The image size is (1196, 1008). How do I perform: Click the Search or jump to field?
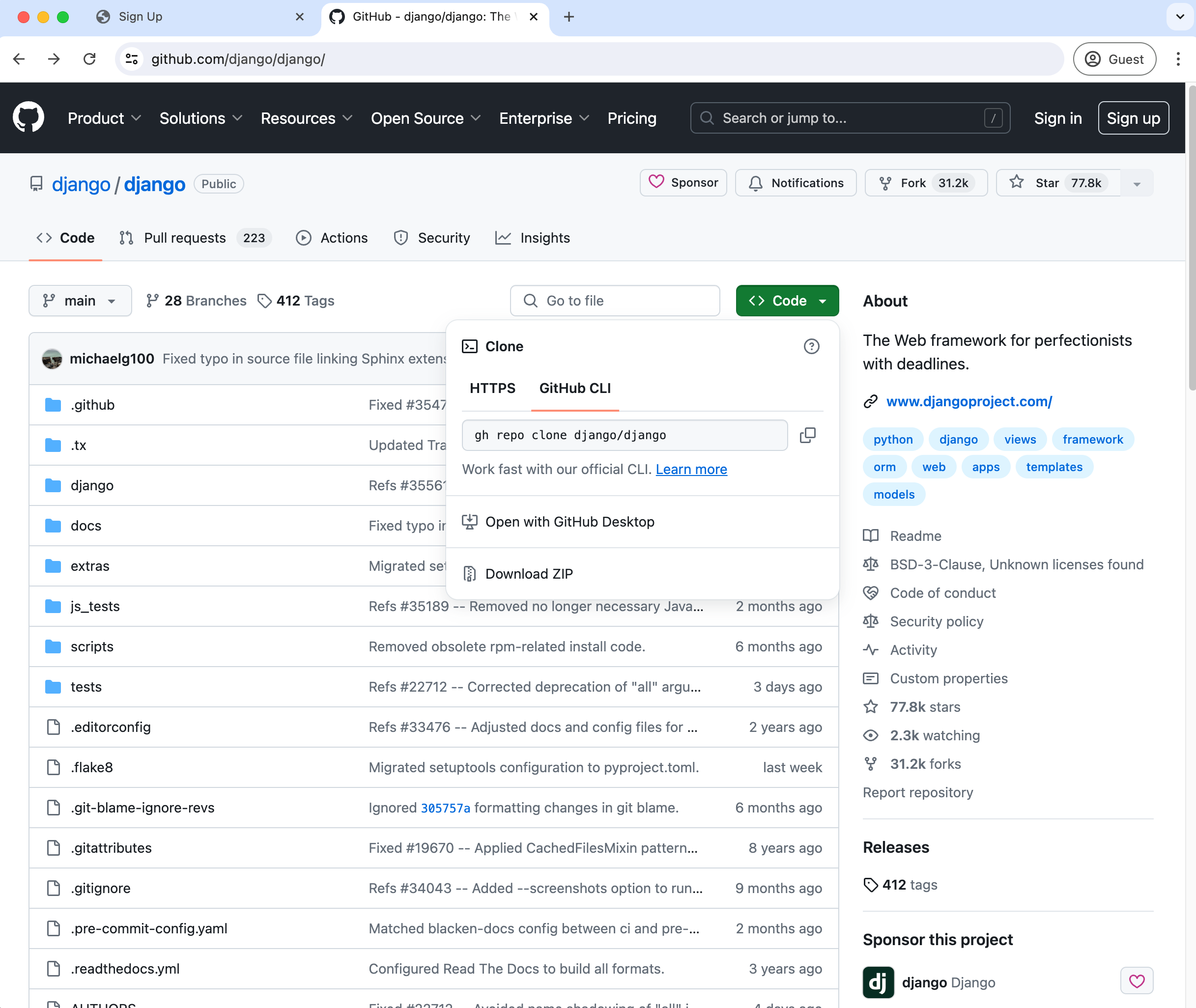point(850,118)
